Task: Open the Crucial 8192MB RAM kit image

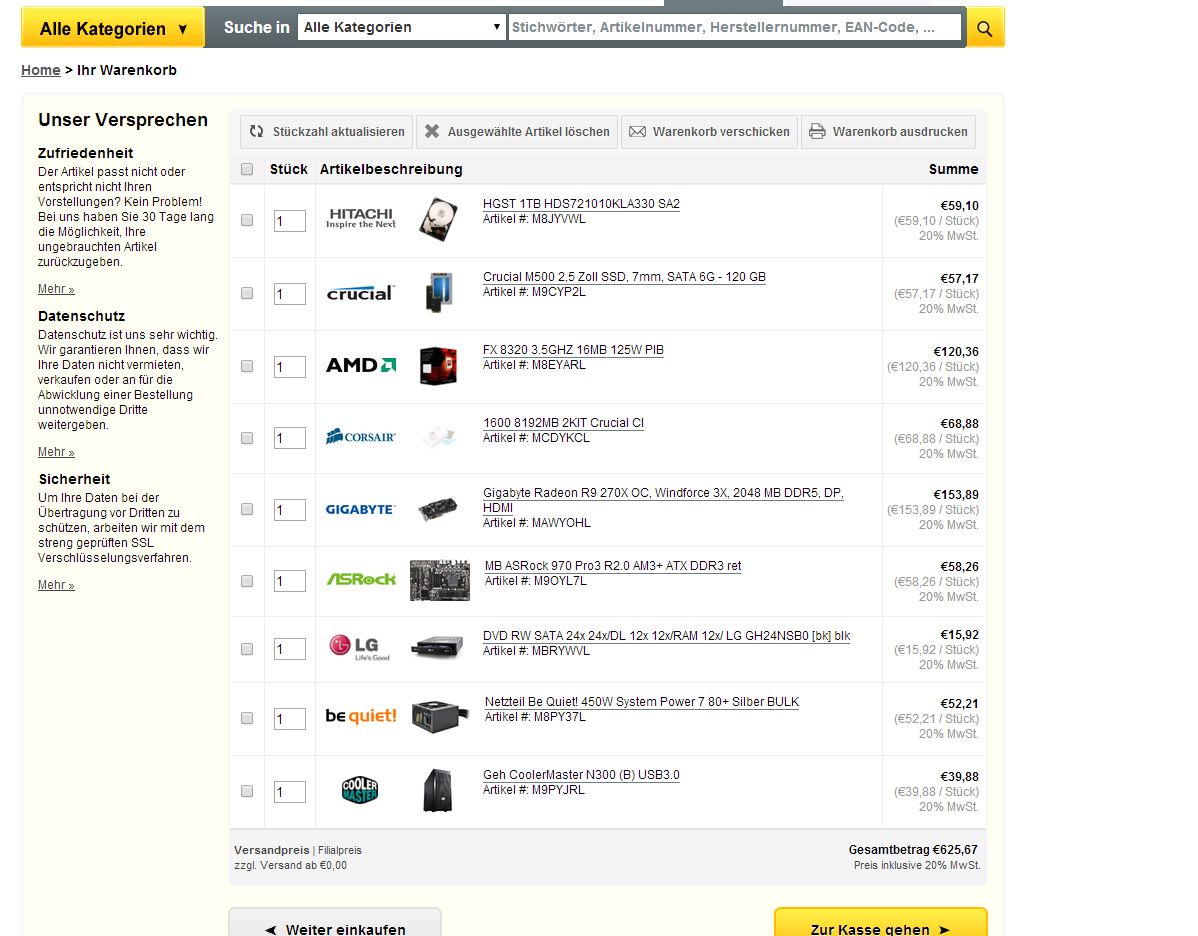Action: point(439,437)
